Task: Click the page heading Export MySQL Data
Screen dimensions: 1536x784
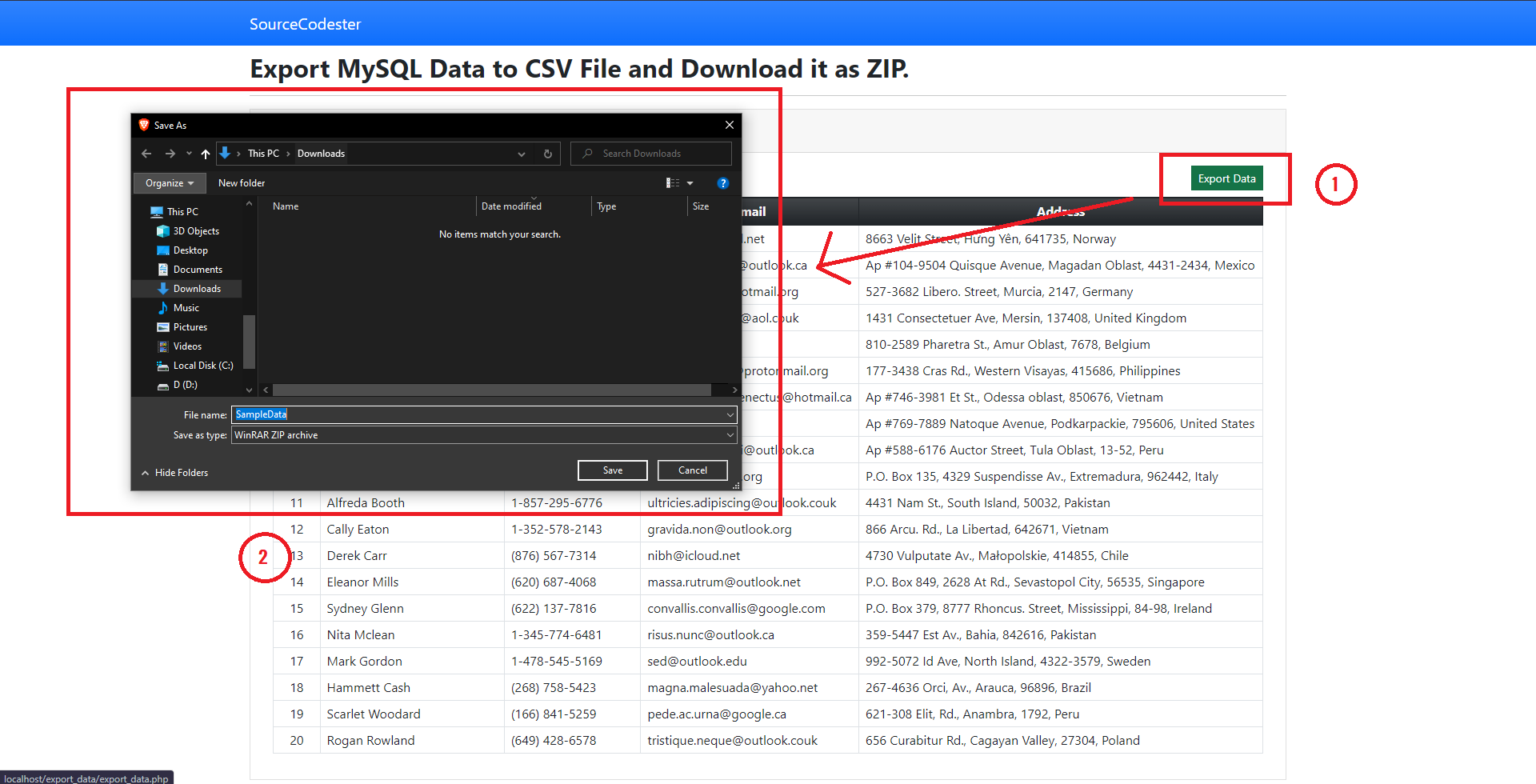Action: point(579,69)
